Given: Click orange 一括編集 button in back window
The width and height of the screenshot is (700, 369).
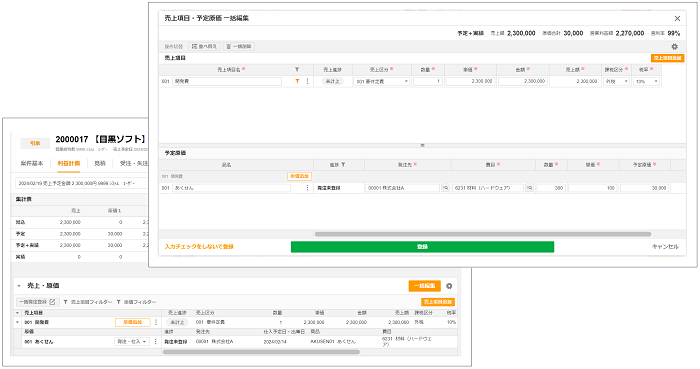Looking at the screenshot, I should [425, 286].
